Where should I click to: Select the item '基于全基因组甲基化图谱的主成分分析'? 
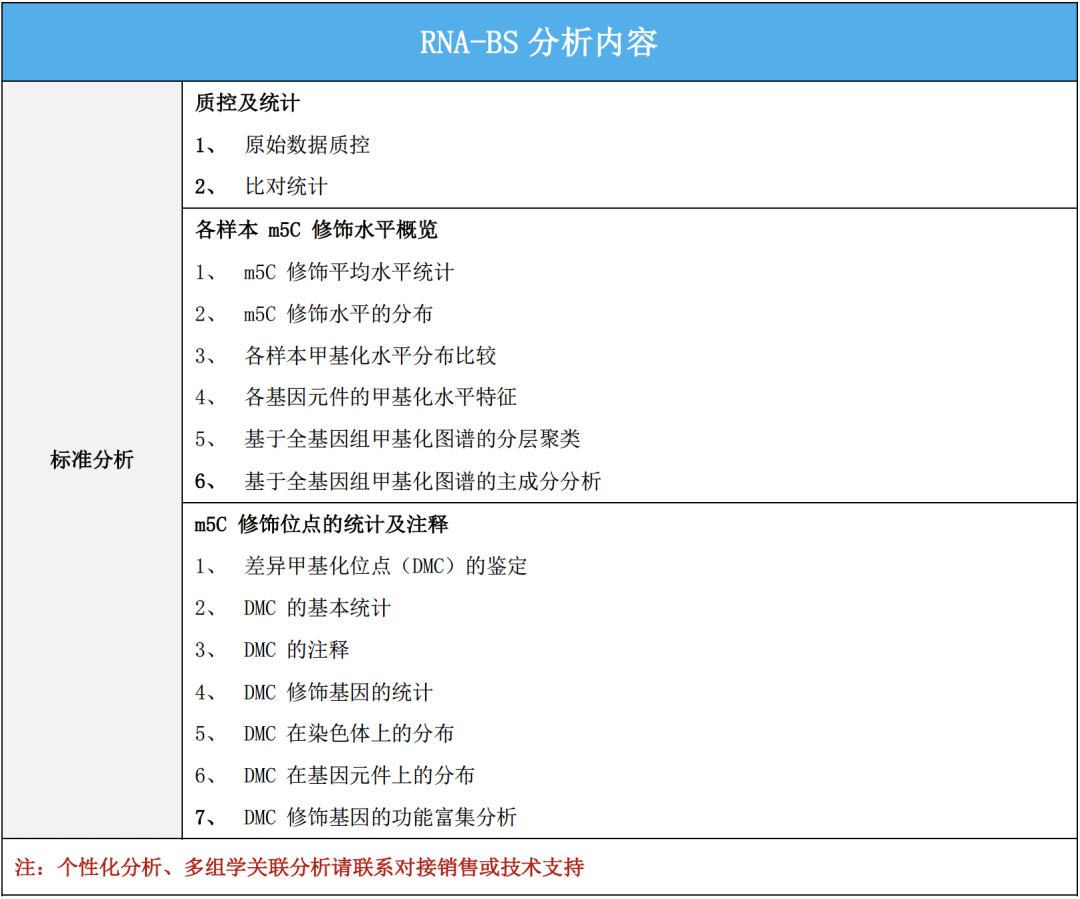click(x=422, y=481)
